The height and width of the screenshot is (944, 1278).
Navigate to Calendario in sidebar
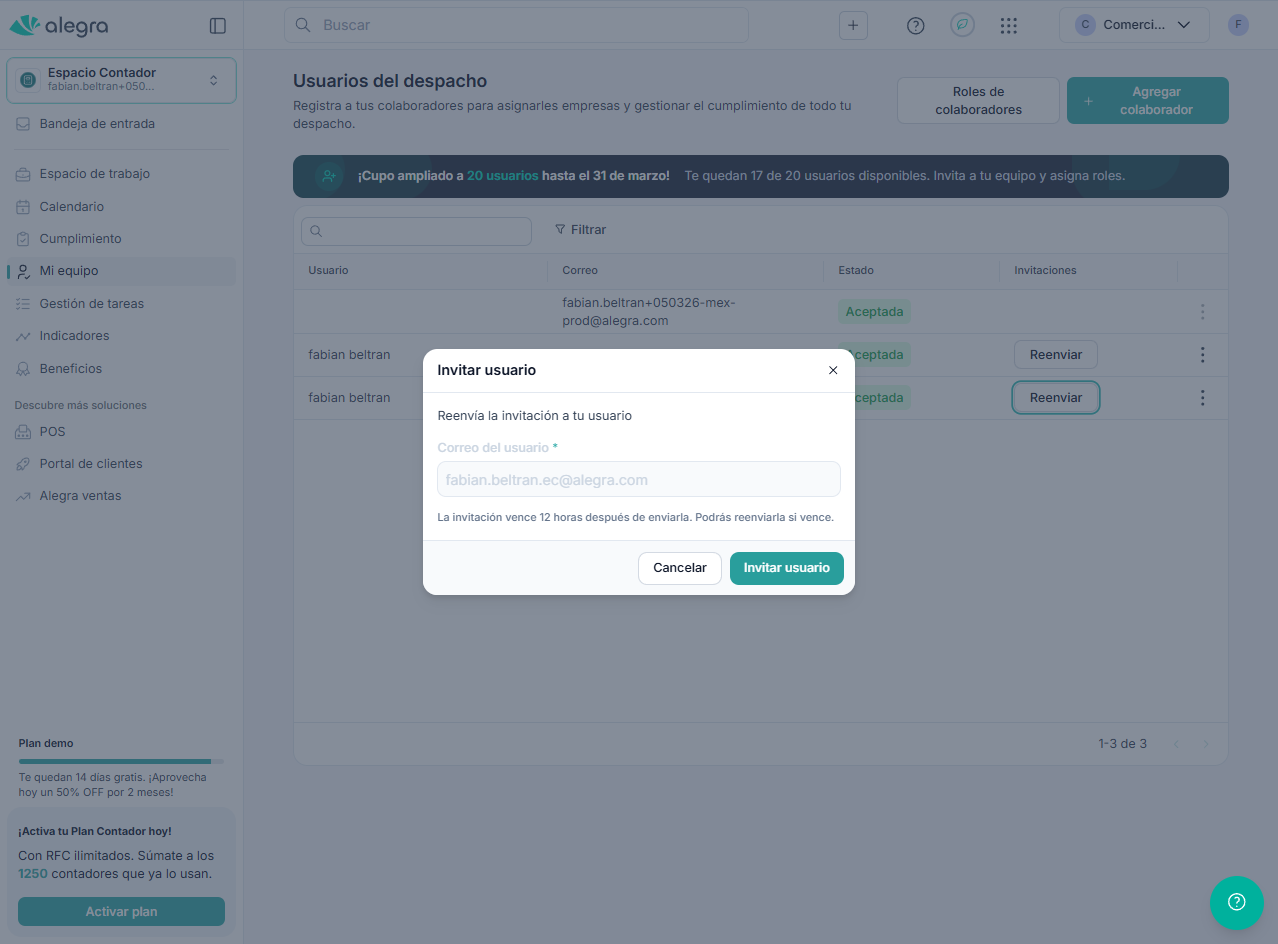click(71, 207)
